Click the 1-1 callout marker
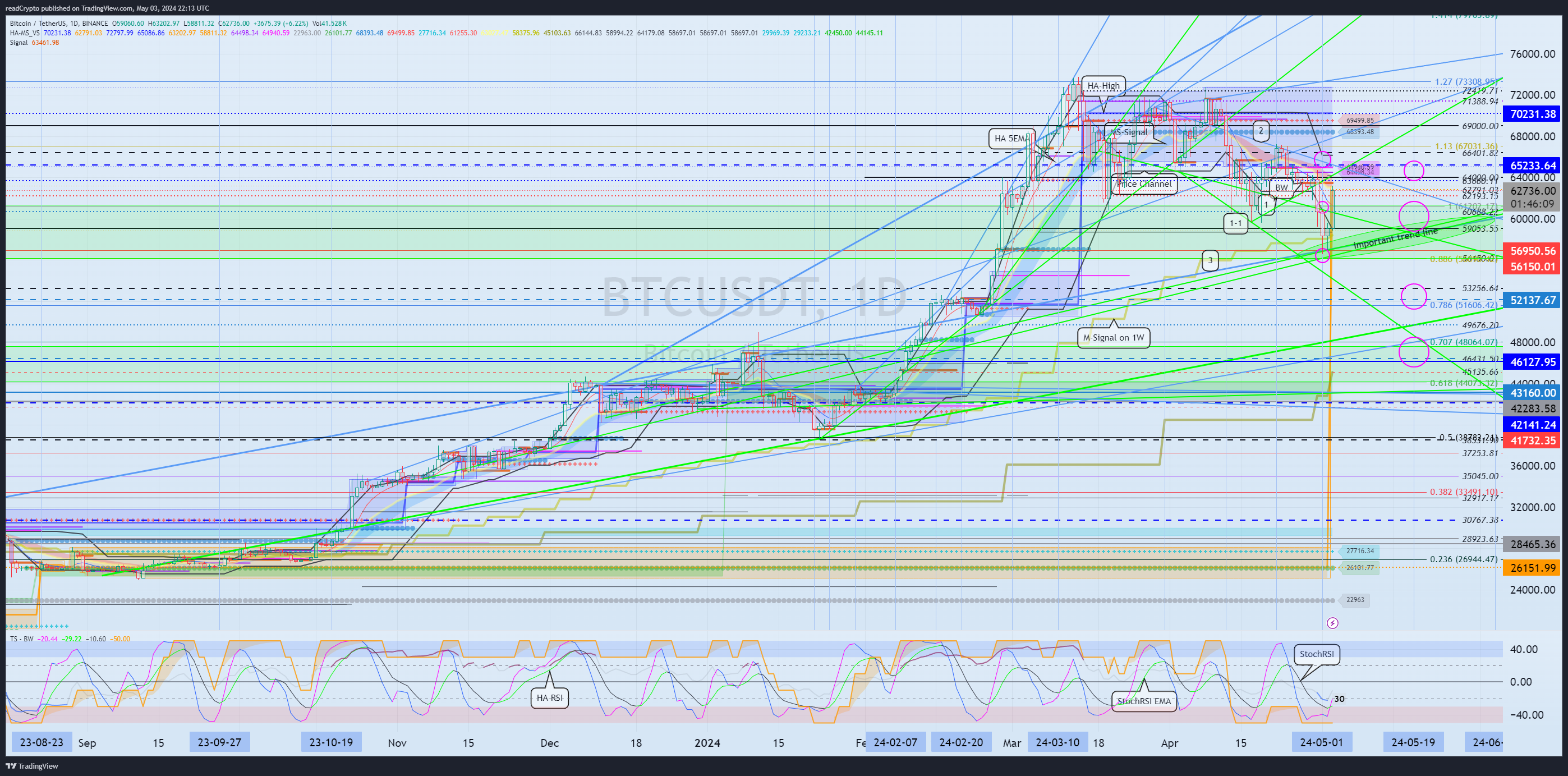Screen dimensions: 1568x776 [x=1236, y=223]
